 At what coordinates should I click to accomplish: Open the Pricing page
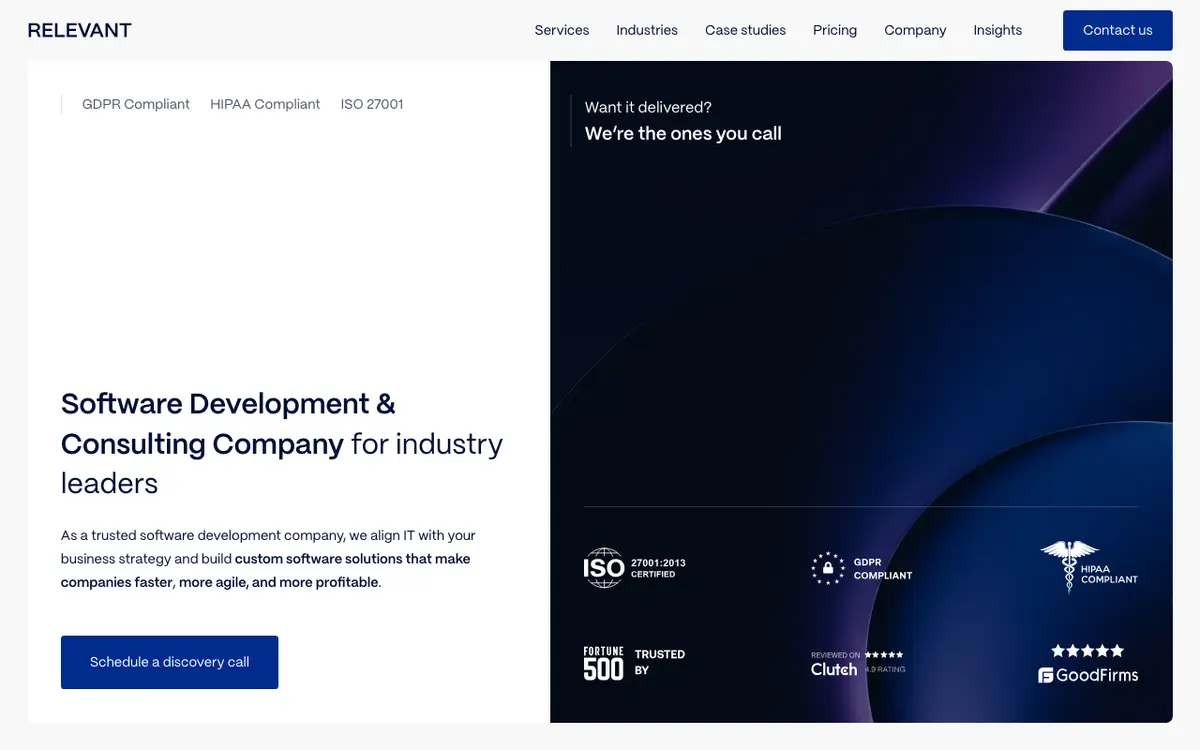(835, 30)
